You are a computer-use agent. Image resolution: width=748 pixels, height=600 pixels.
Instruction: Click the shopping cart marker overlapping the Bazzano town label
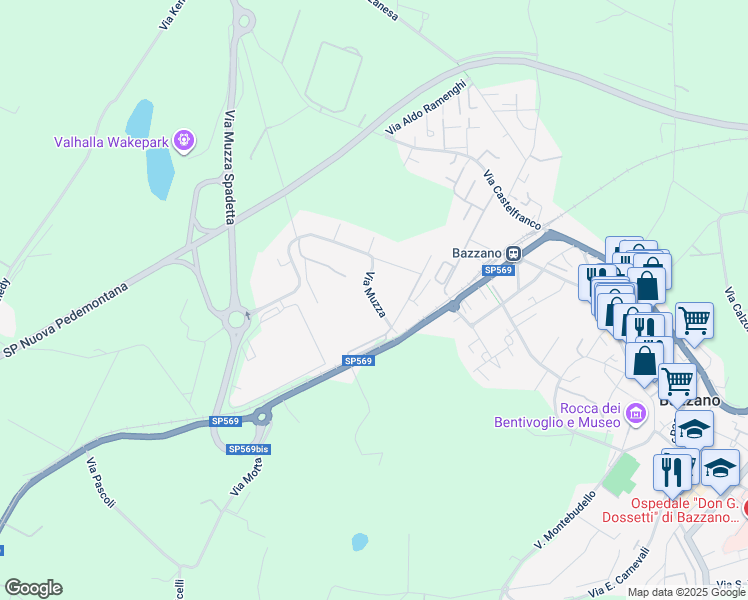point(677,383)
